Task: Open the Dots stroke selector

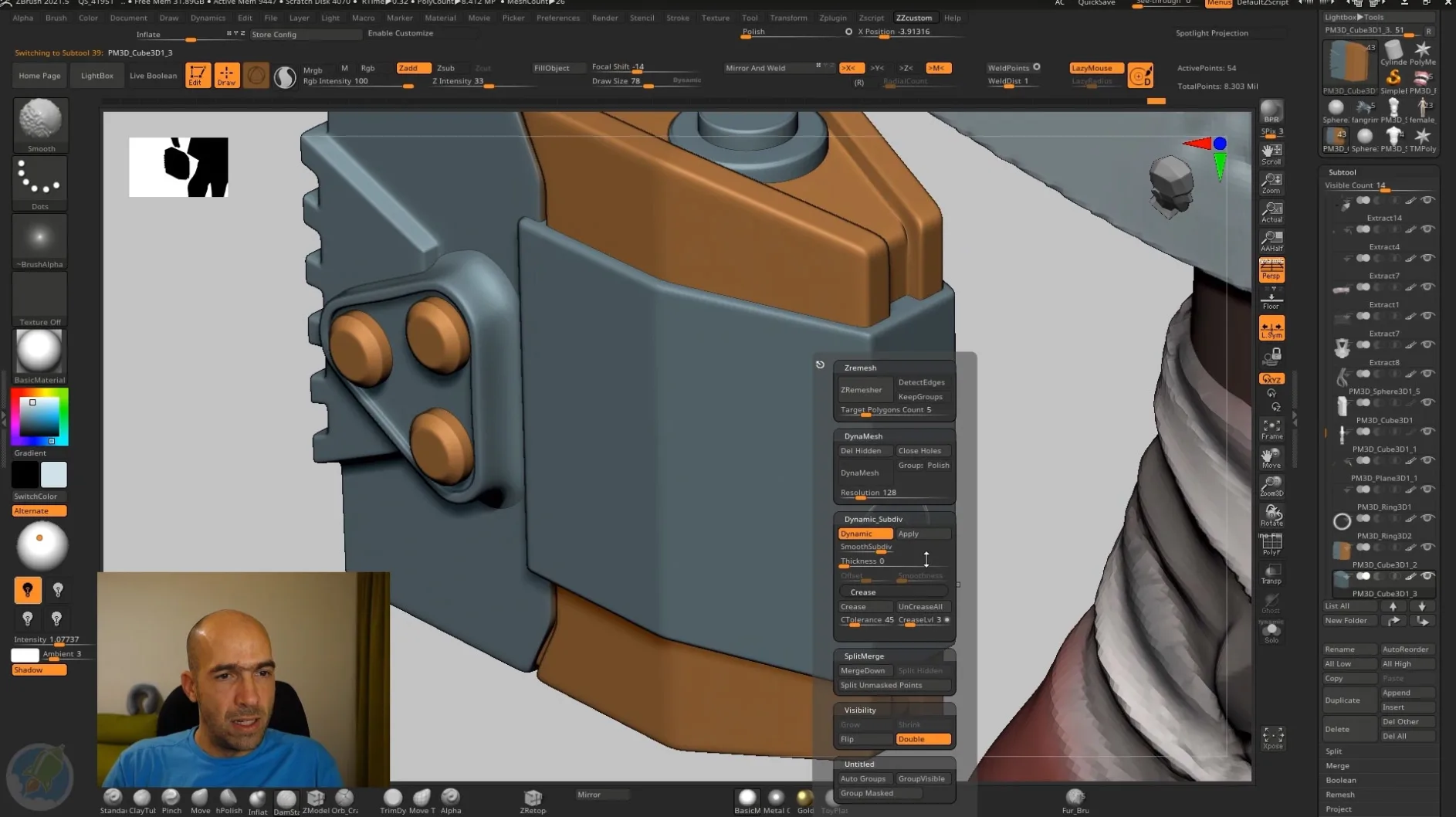Action: [40, 184]
